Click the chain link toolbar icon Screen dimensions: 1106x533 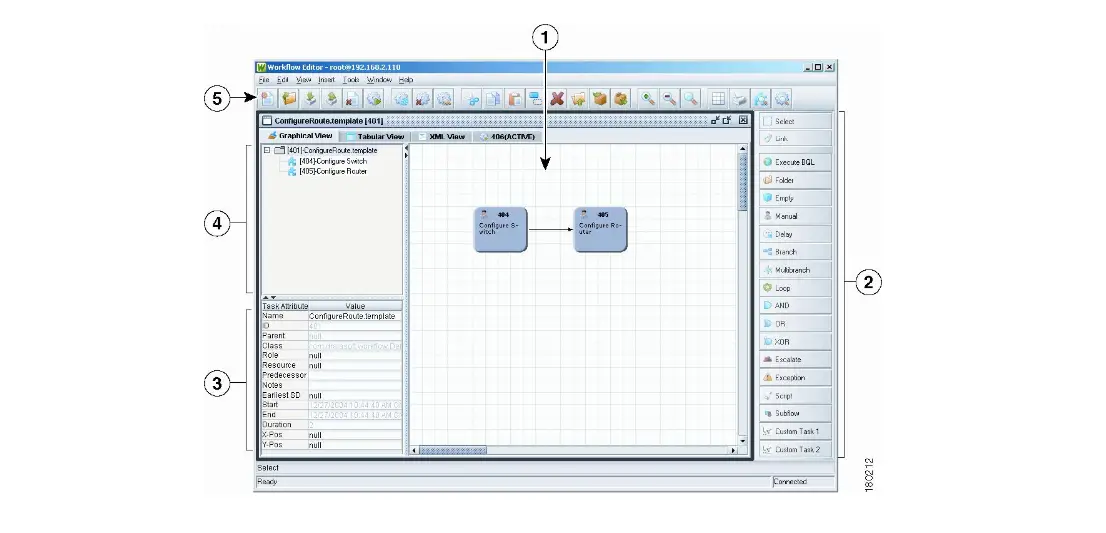click(472, 99)
